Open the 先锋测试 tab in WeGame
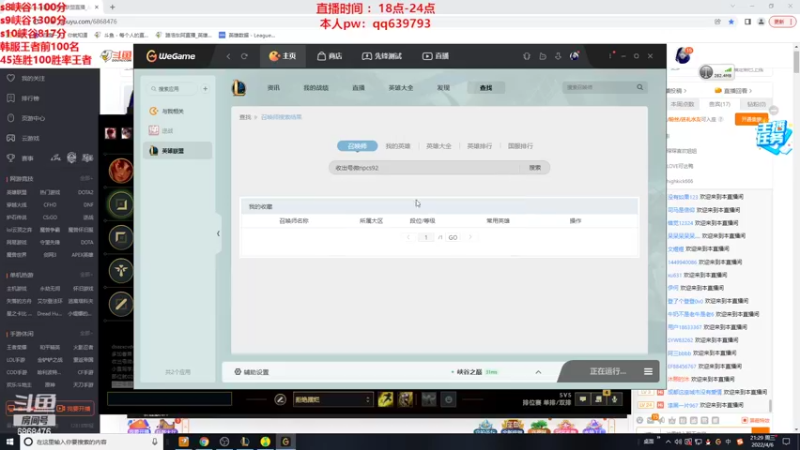This screenshot has height=450, width=800. tap(382, 56)
